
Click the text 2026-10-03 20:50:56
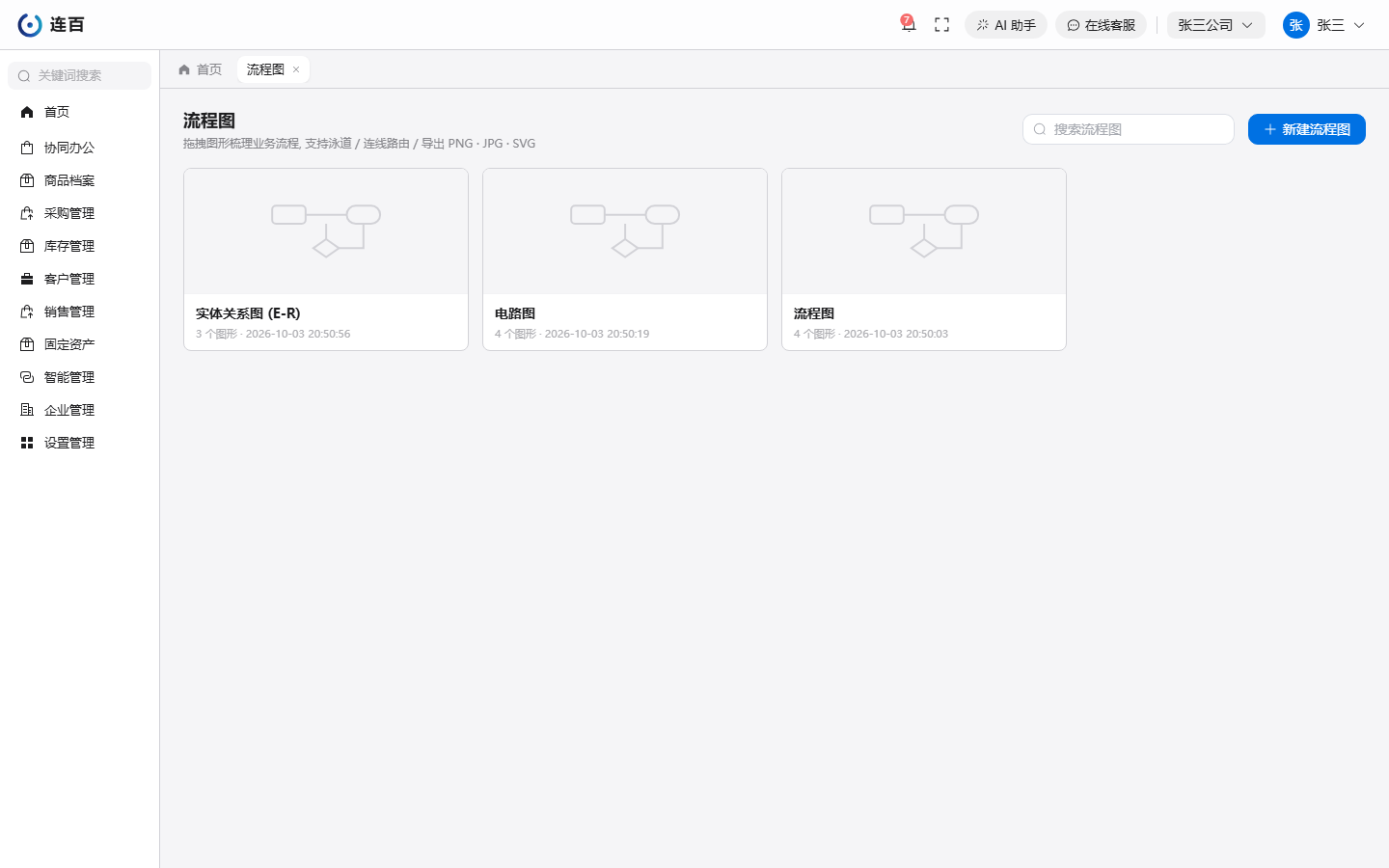click(x=298, y=334)
